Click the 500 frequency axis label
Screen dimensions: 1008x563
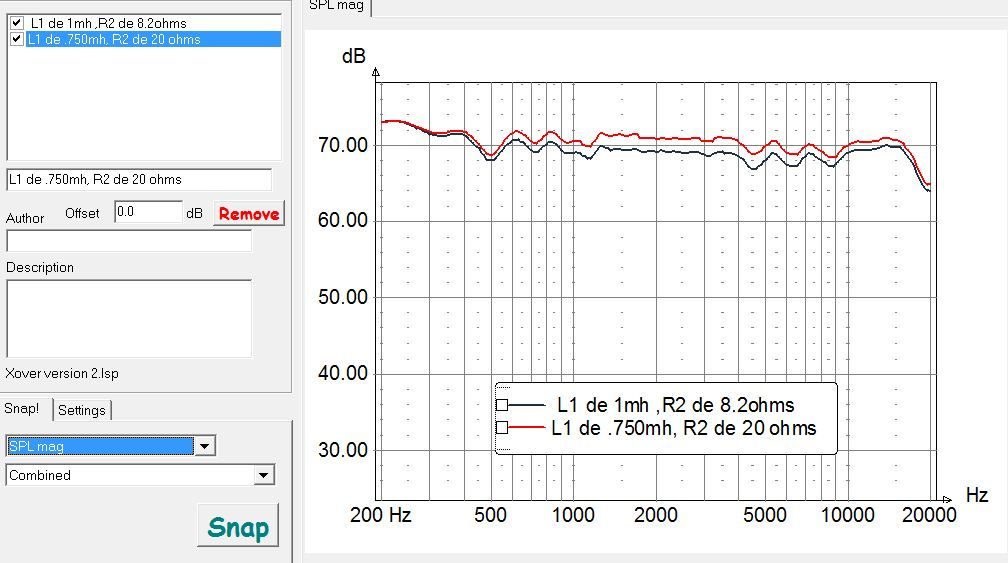click(x=490, y=515)
